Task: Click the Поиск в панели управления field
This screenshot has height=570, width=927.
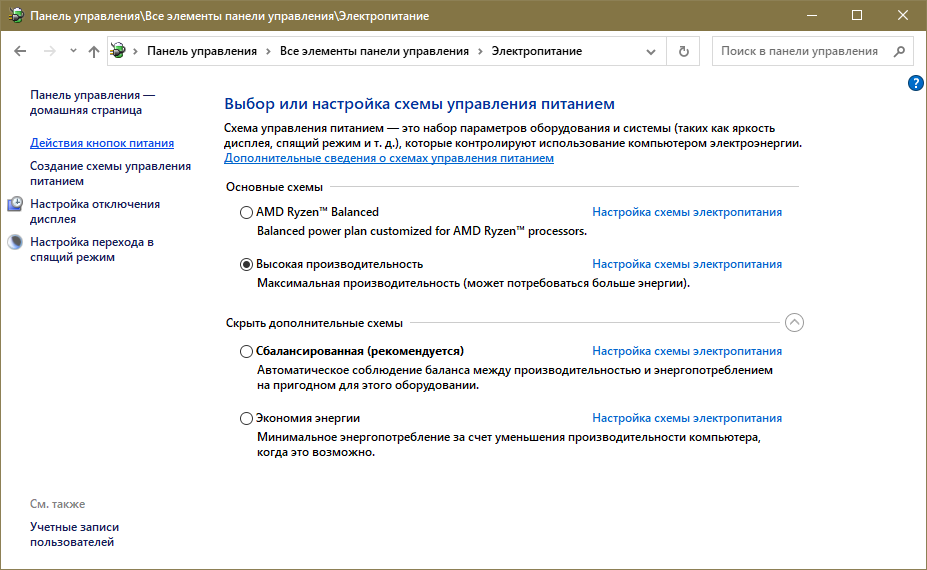Action: pyautogui.click(x=799, y=51)
